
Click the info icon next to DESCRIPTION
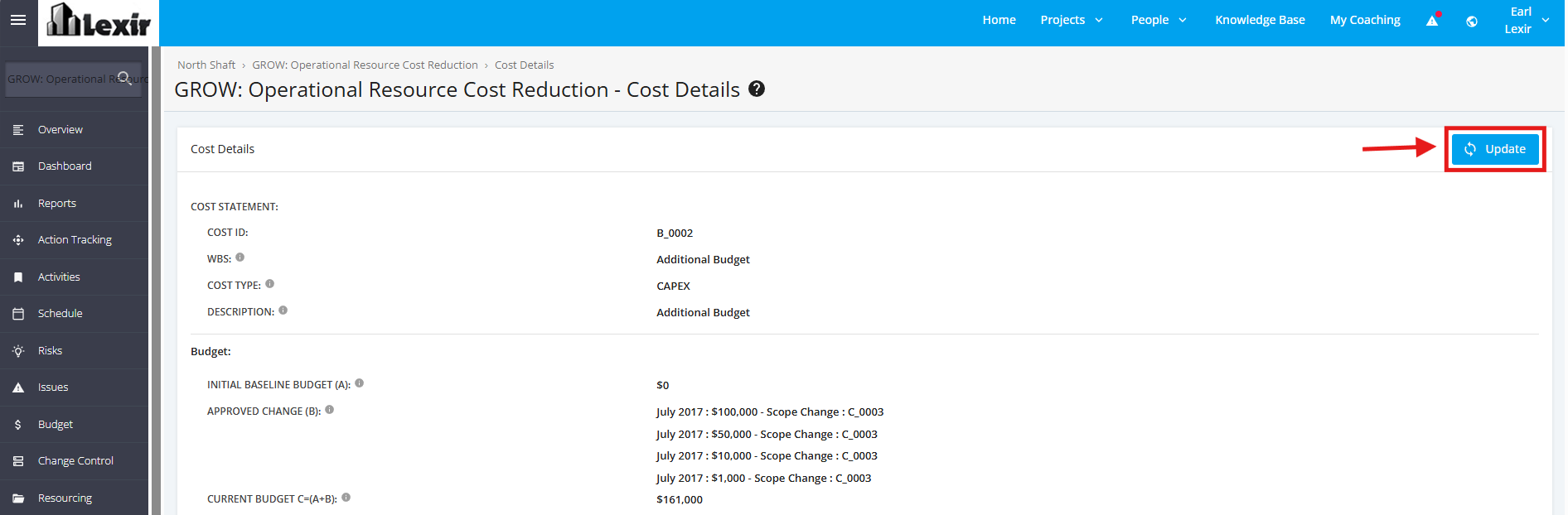tap(283, 310)
